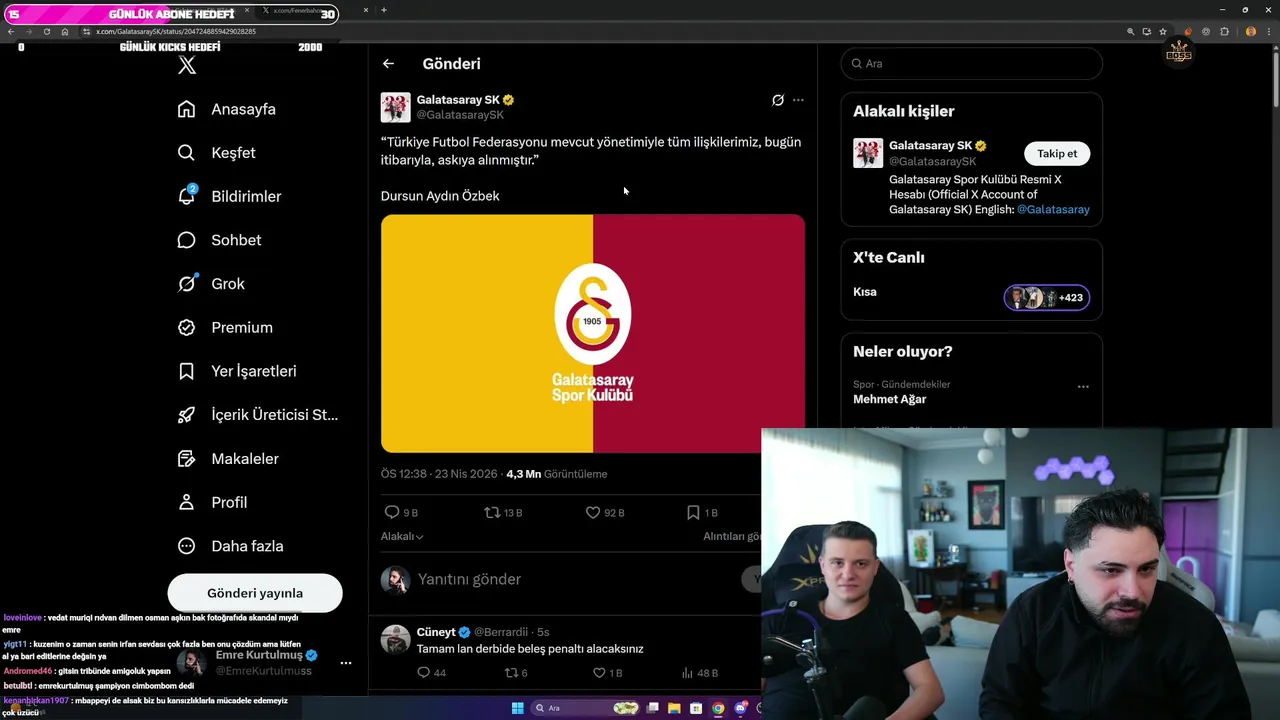Open Chrome's three-dot menu
This screenshot has height=720, width=1280.
tap(1270, 32)
